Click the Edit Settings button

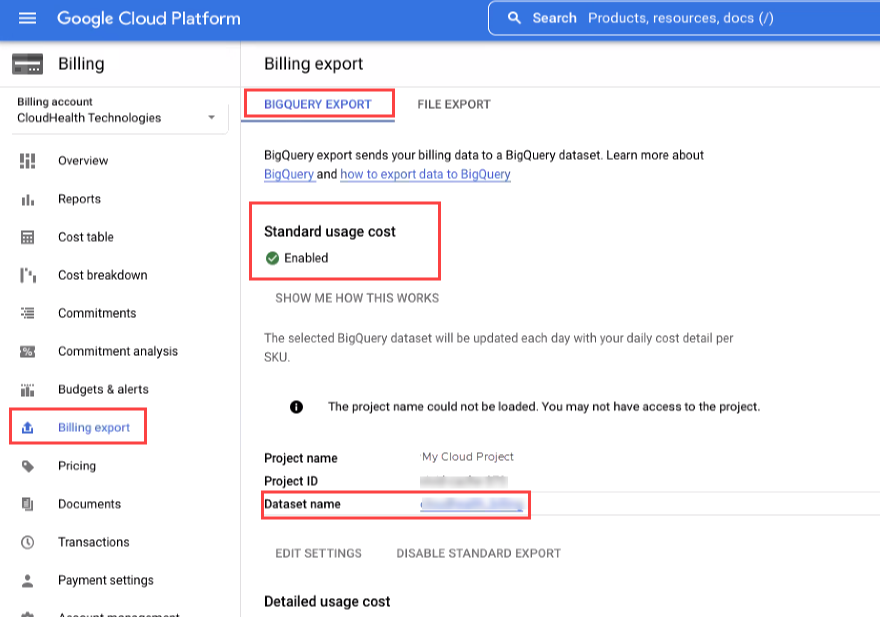(318, 553)
